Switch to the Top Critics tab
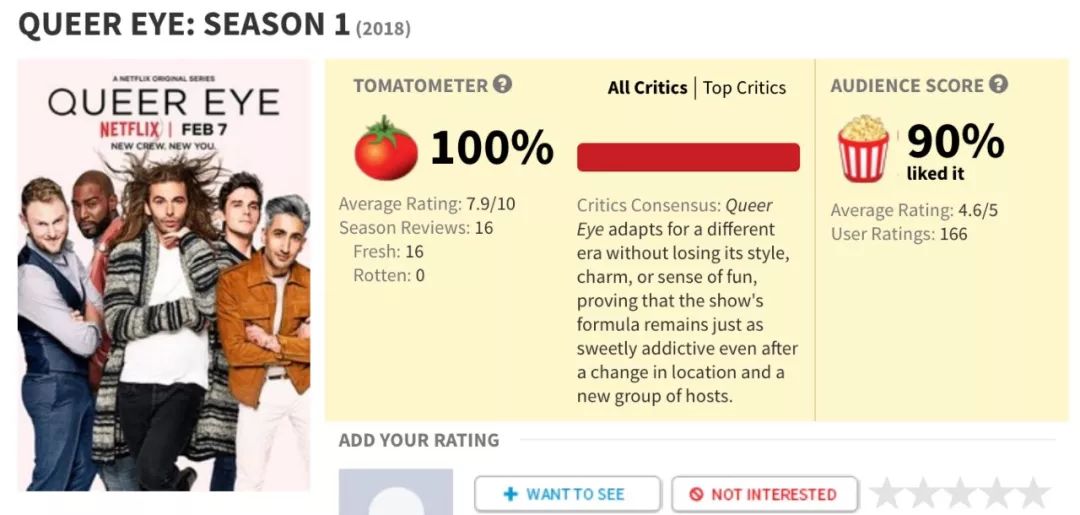 point(744,88)
